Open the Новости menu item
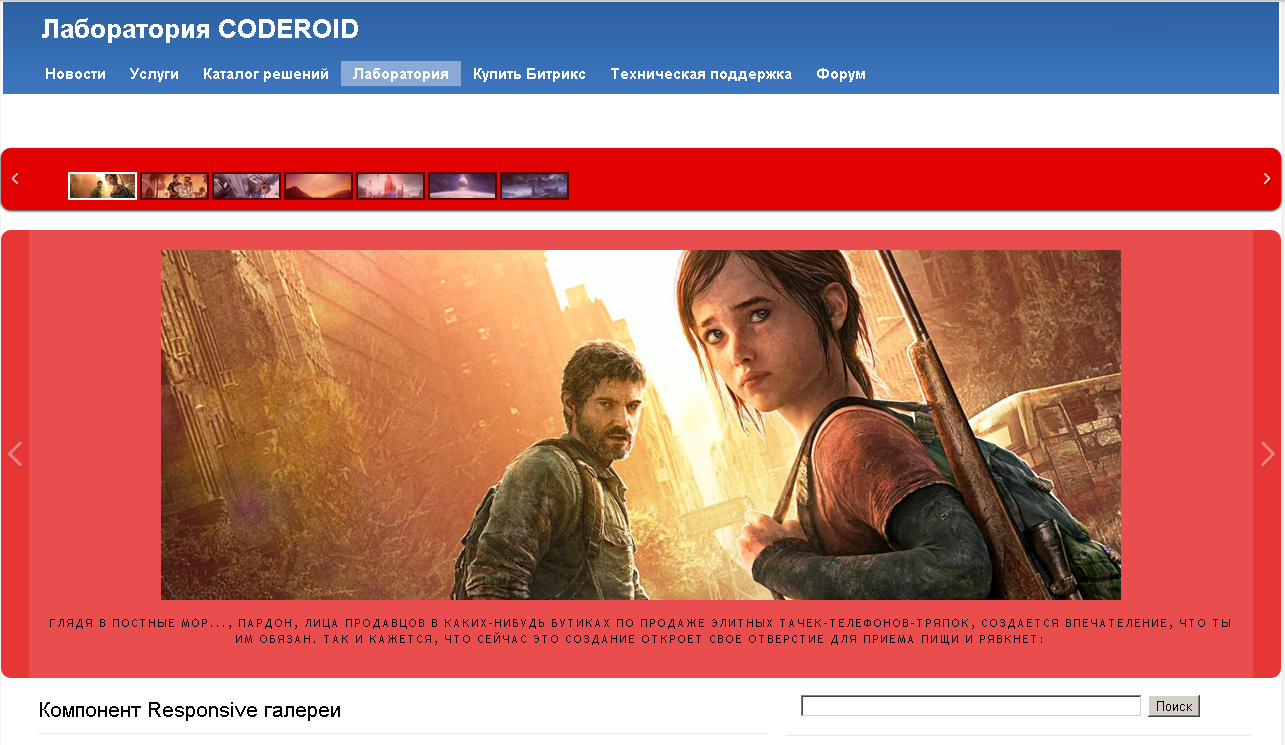 pos(75,74)
